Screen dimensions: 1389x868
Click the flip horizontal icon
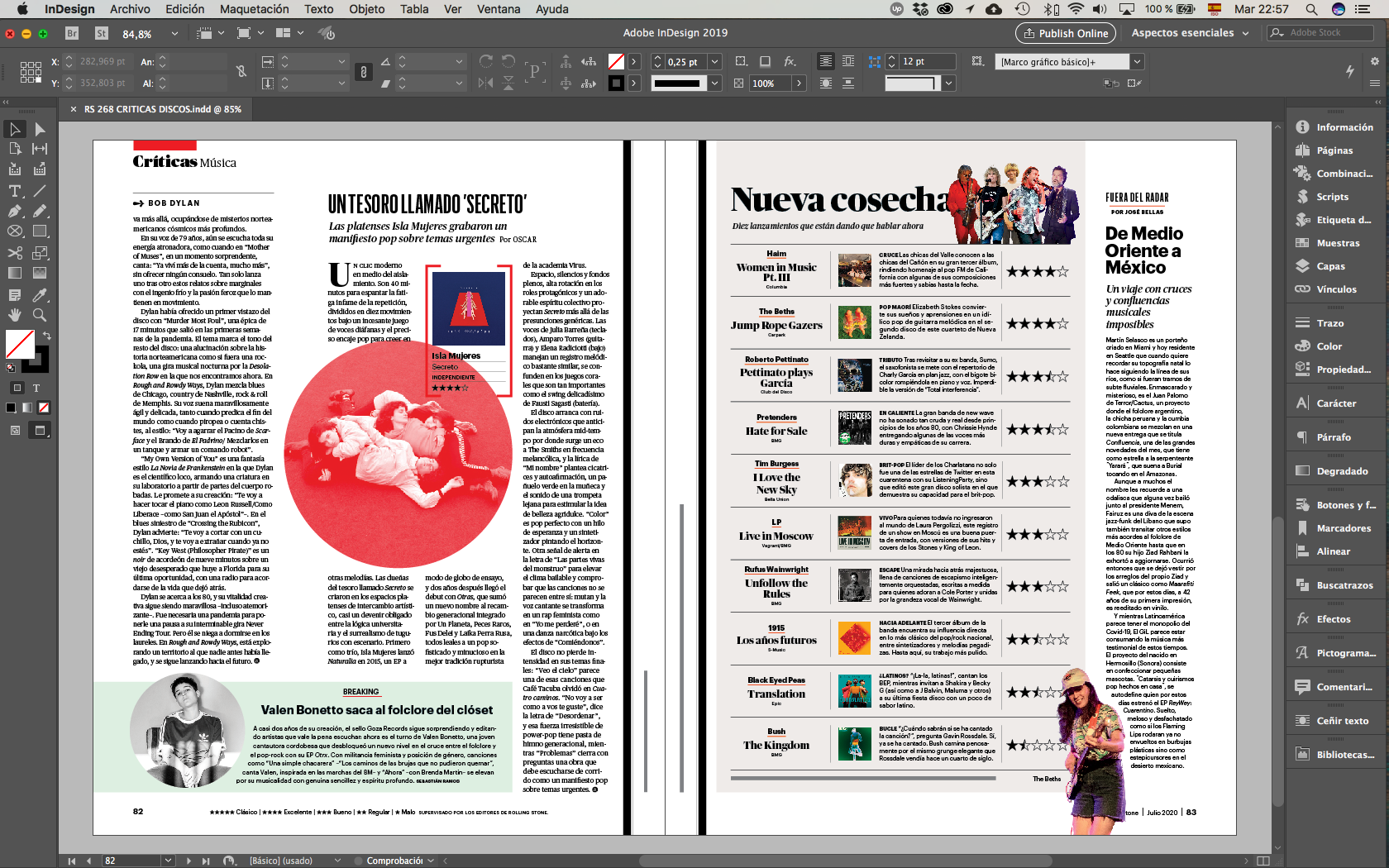pyautogui.click(x=486, y=83)
